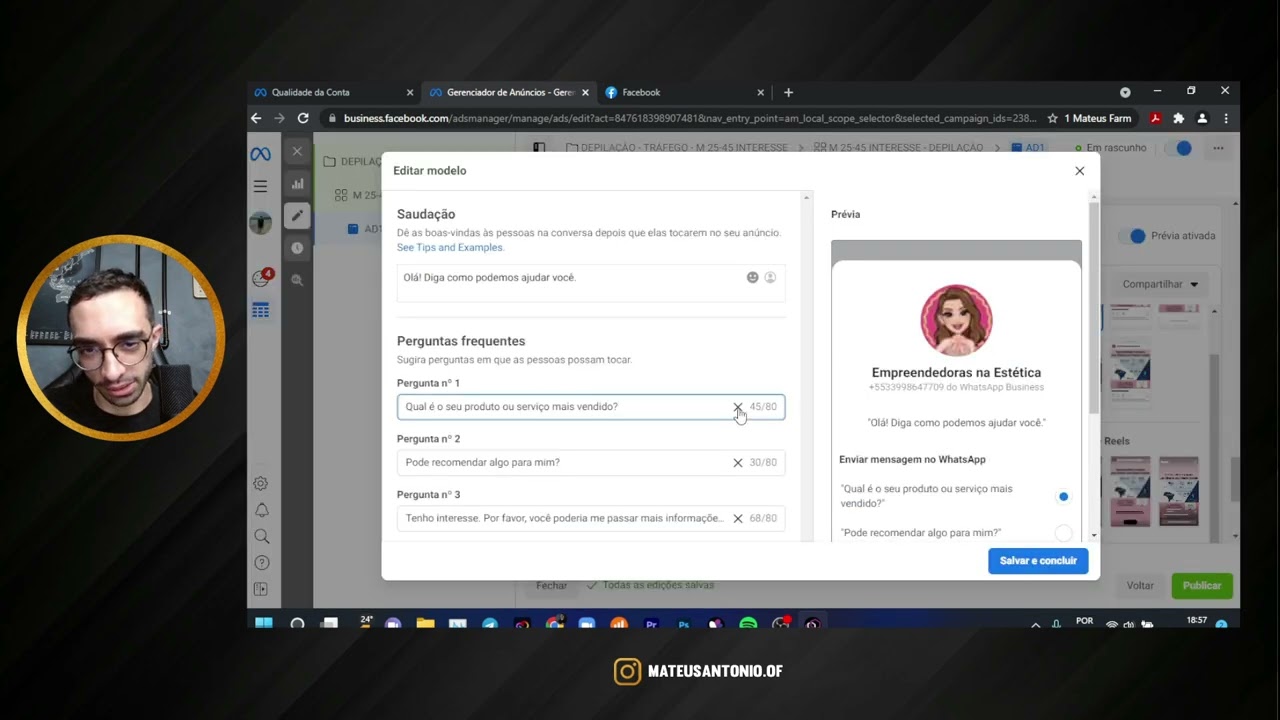Screen dimensions: 1280x720
Task: Edit Pergunta nº 1 input field
Action: [x=591, y=407]
